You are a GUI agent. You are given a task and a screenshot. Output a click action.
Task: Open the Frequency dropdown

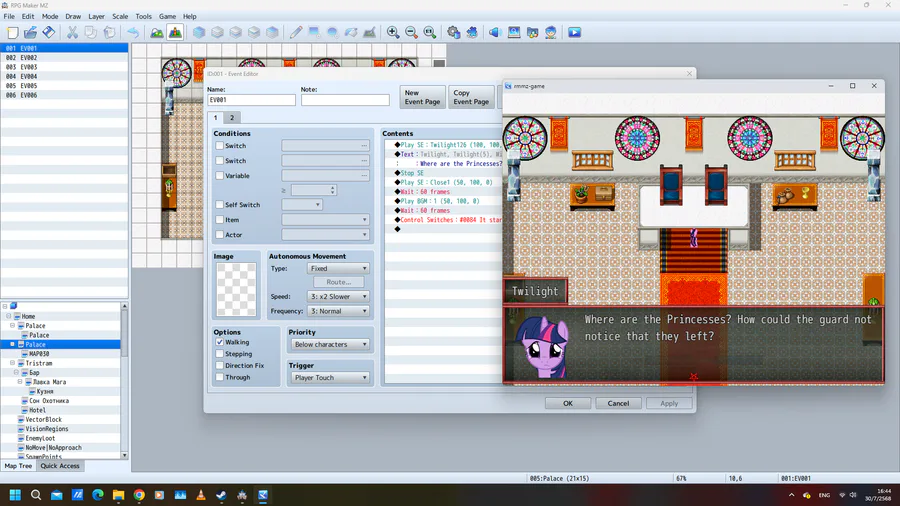click(338, 311)
